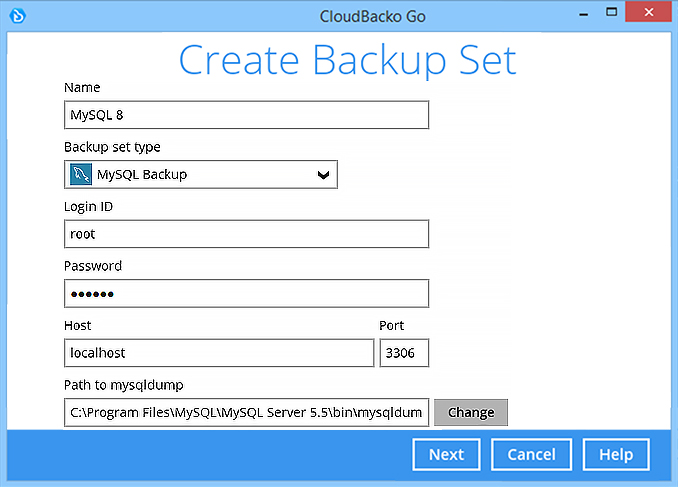
Task: Cancel the backup set creation
Action: click(531, 455)
